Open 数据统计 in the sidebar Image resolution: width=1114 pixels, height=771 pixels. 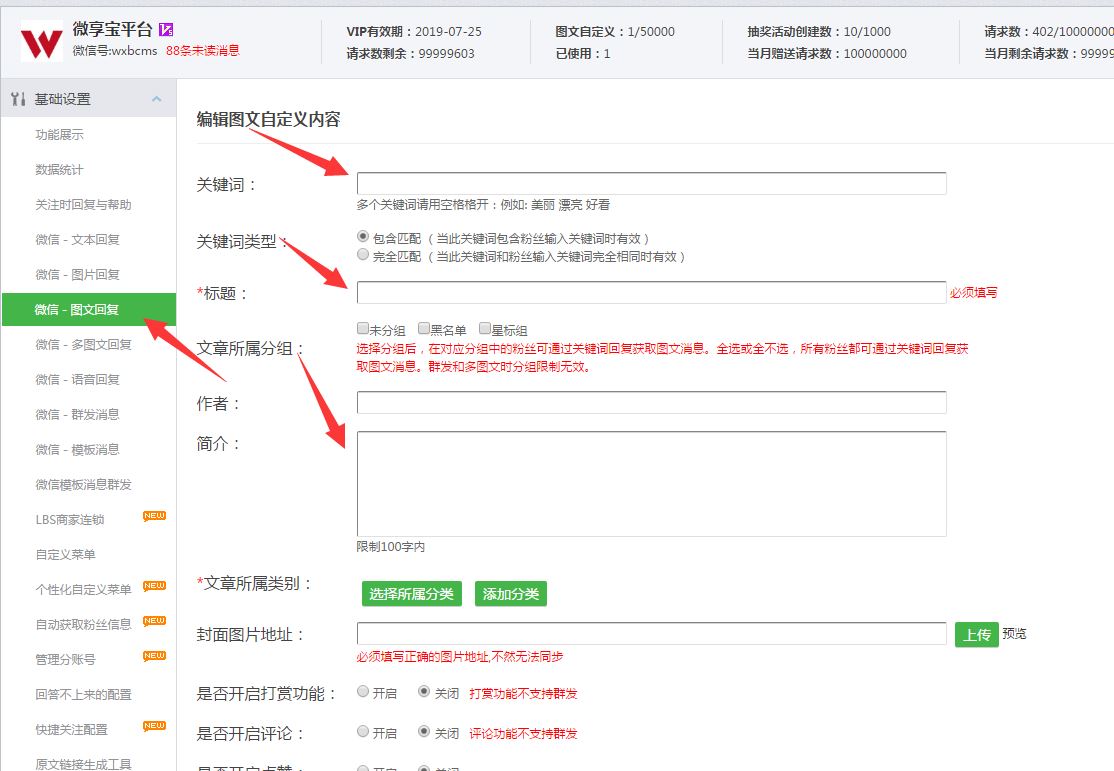[x=60, y=169]
